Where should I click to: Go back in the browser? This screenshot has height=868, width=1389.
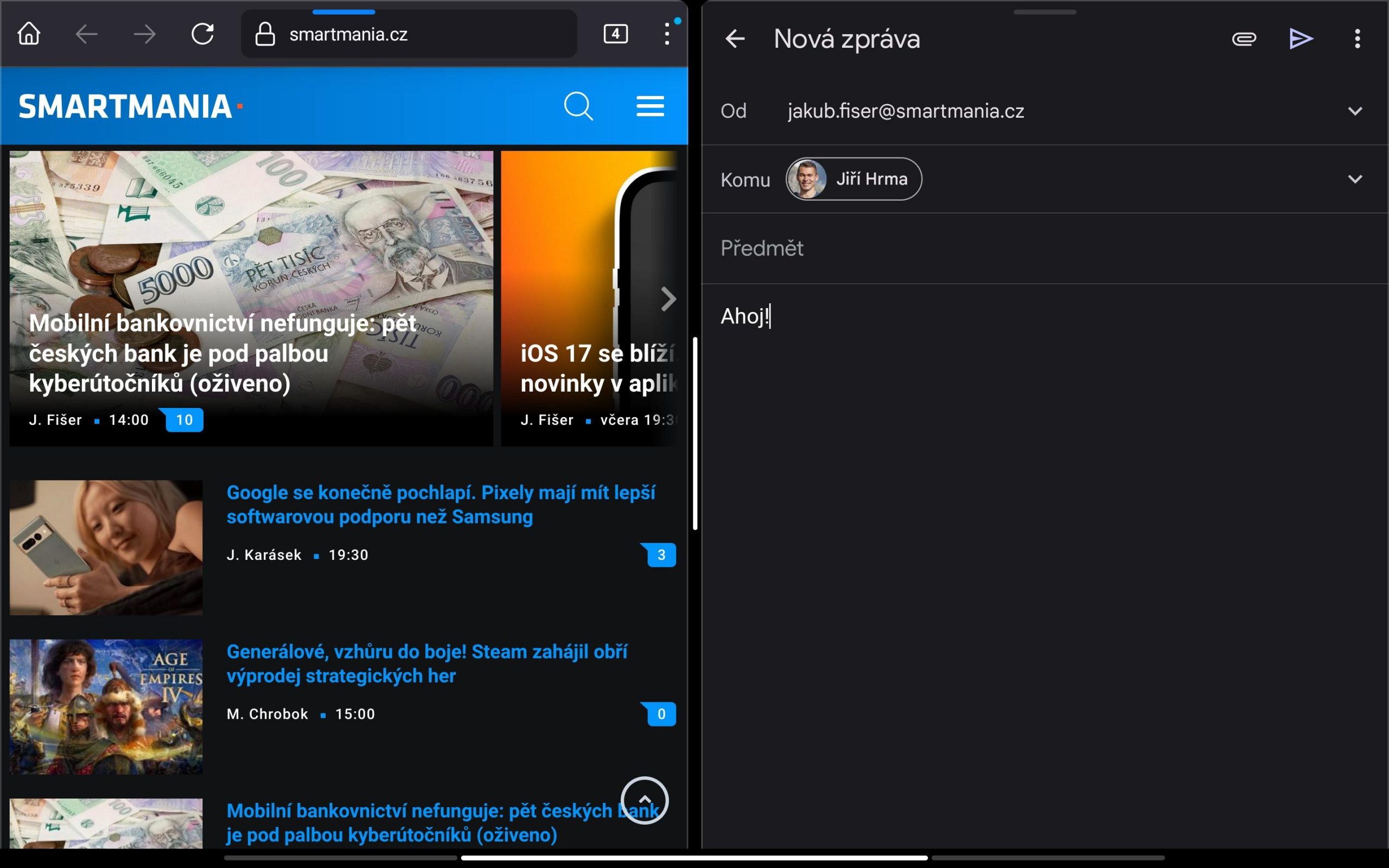click(87, 34)
